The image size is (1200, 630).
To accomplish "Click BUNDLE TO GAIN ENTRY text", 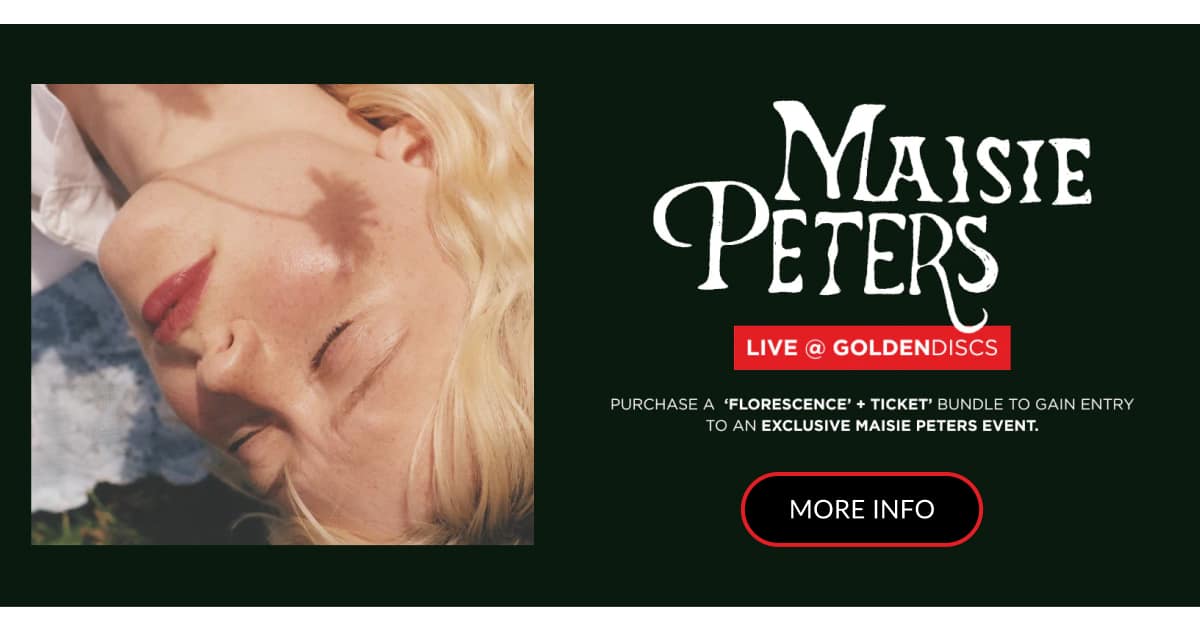I will (x=1036, y=404).
